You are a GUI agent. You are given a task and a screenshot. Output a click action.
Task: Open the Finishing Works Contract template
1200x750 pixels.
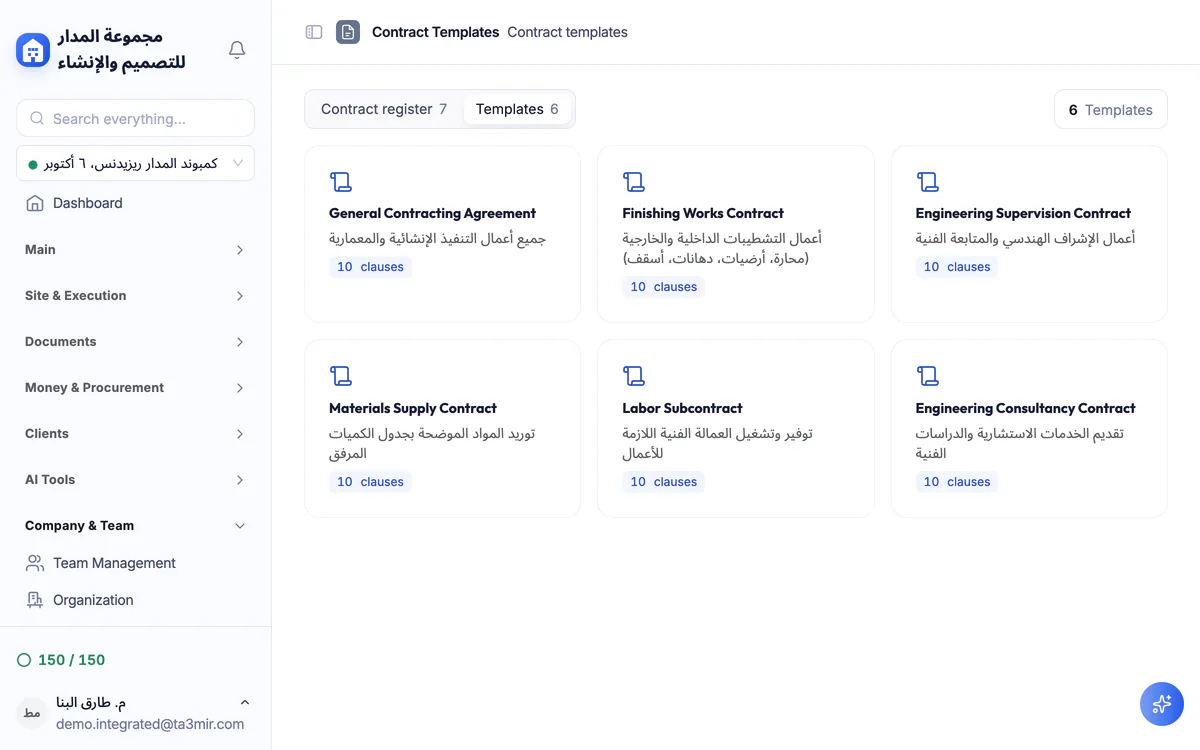point(736,234)
